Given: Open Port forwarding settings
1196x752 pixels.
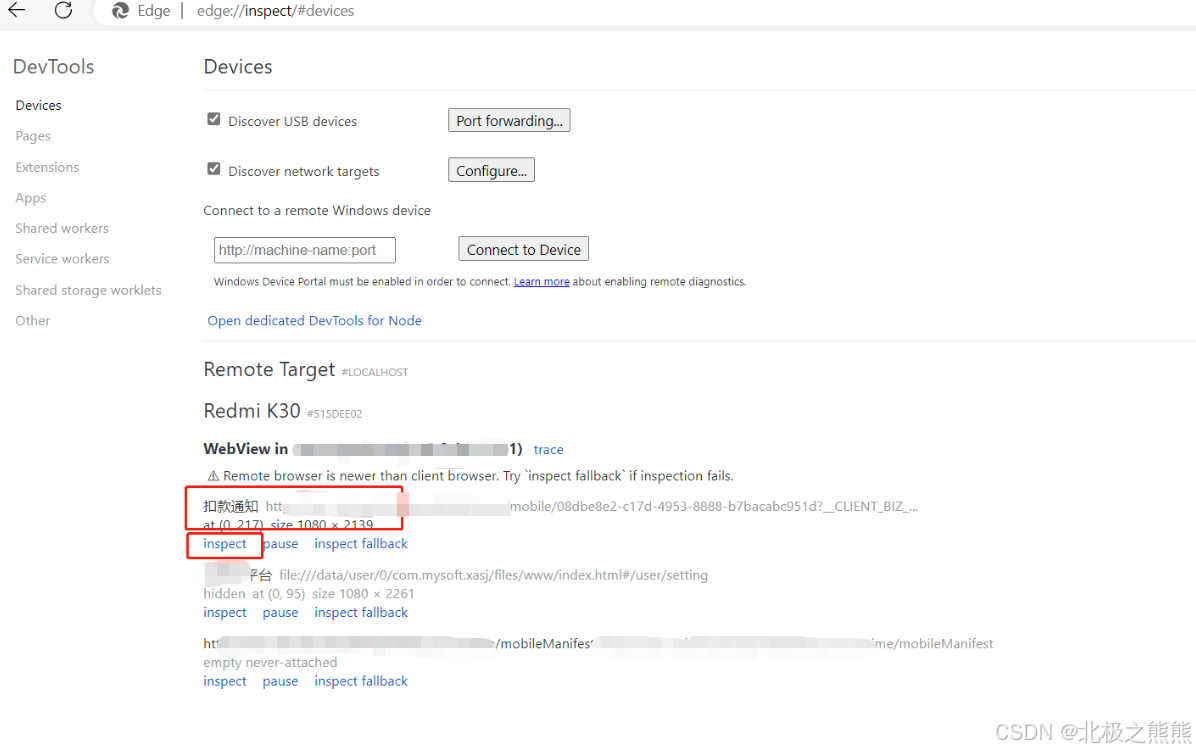Looking at the screenshot, I should click(x=509, y=121).
